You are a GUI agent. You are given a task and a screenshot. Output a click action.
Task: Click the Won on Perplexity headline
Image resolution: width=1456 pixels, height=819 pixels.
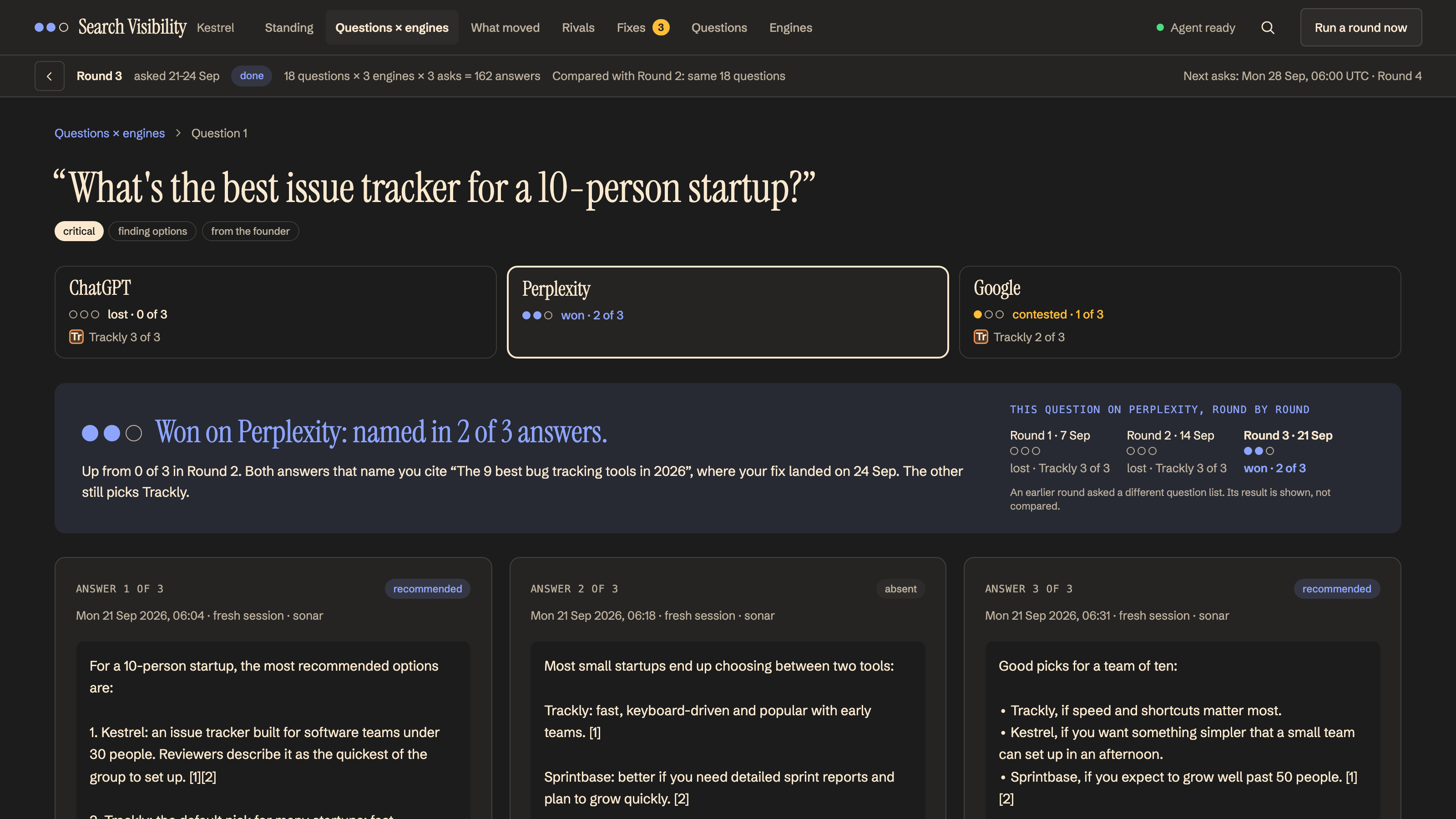coord(381,432)
